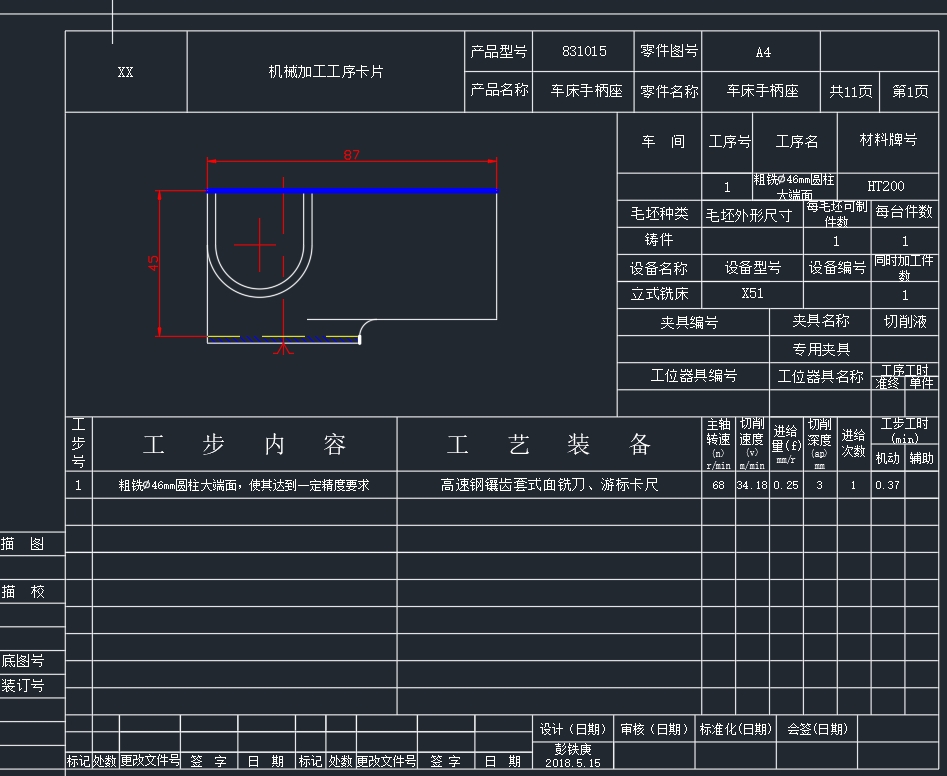The width and height of the screenshot is (947, 776).
Task: Click the material value HT200
Action: click(x=886, y=186)
